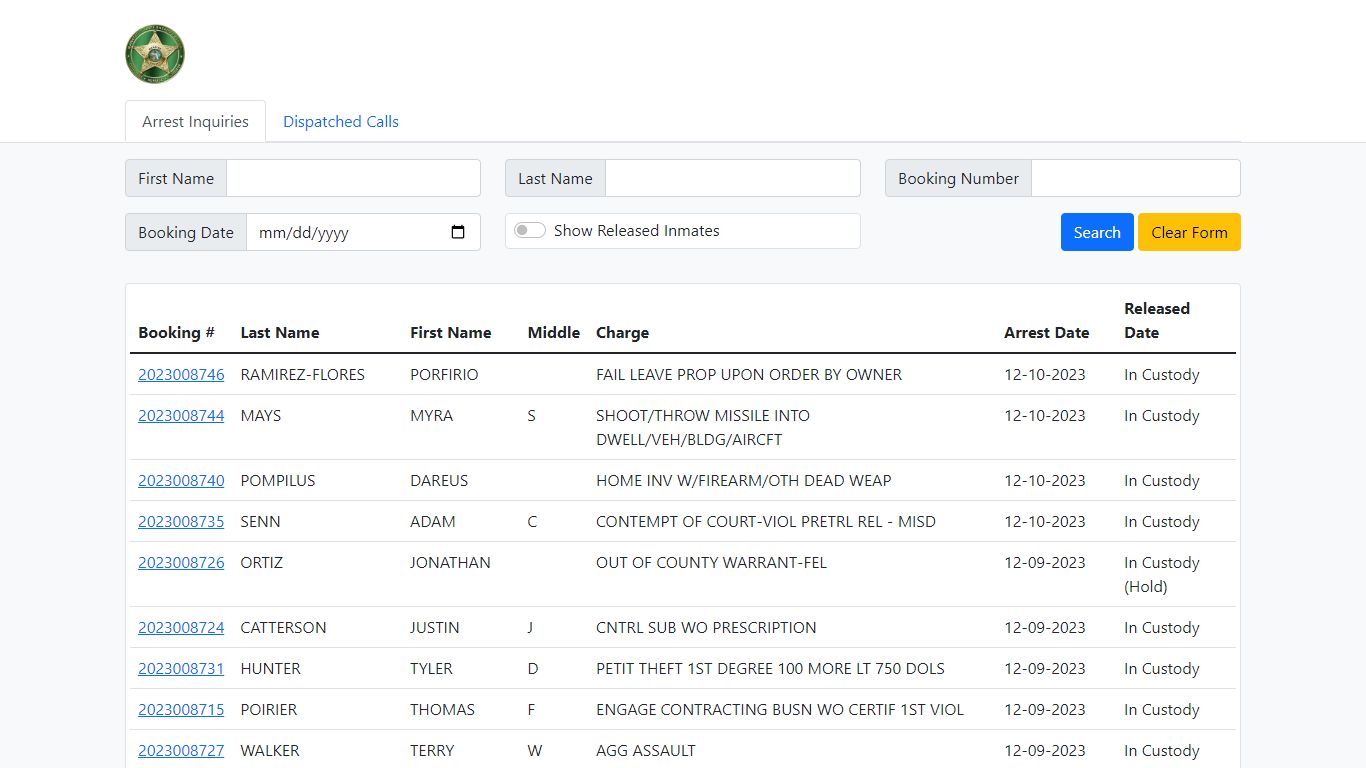Click the Arrest Date column header
Screen dimensions: 1366x768
click(1046, 333)
